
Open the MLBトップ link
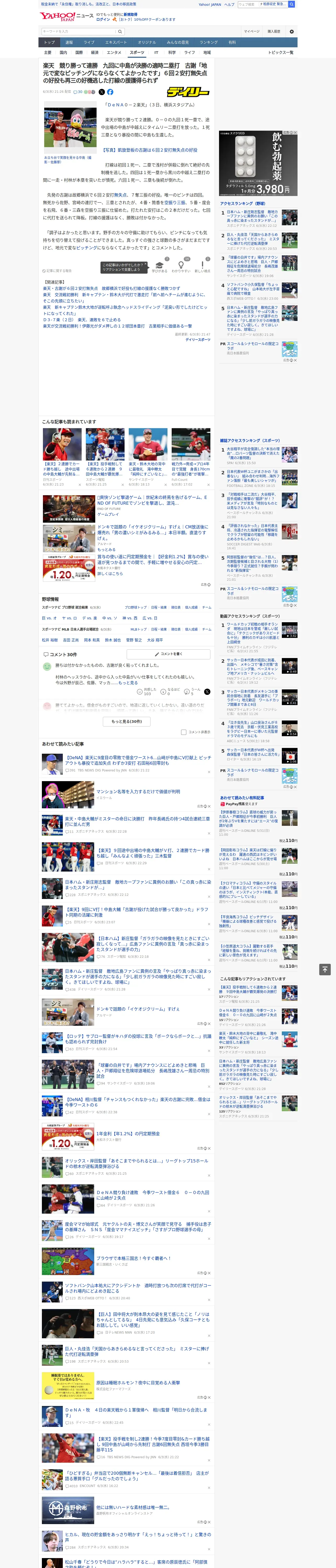point(138,629)
